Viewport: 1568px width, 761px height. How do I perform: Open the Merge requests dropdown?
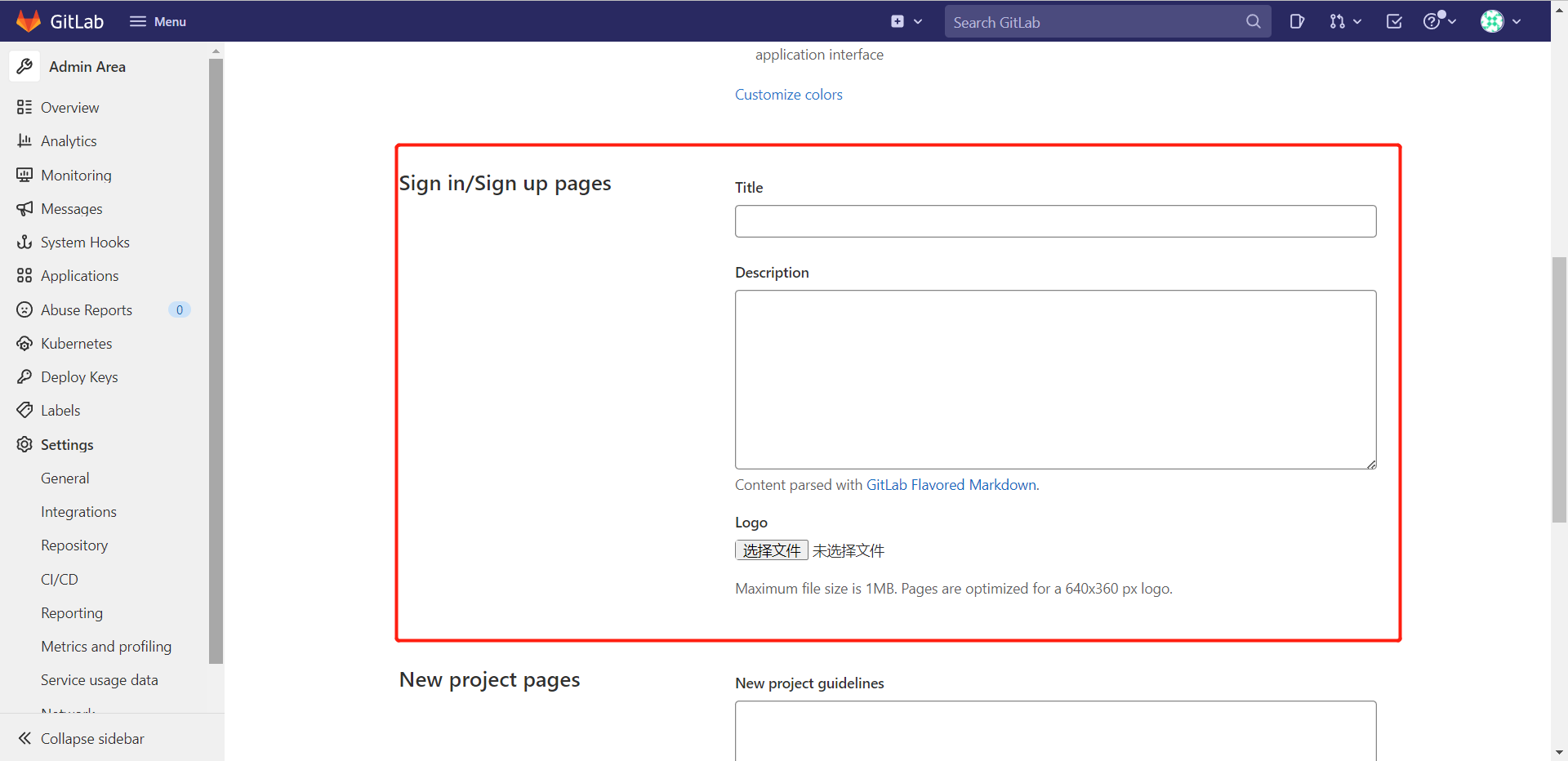(1345, 21)
